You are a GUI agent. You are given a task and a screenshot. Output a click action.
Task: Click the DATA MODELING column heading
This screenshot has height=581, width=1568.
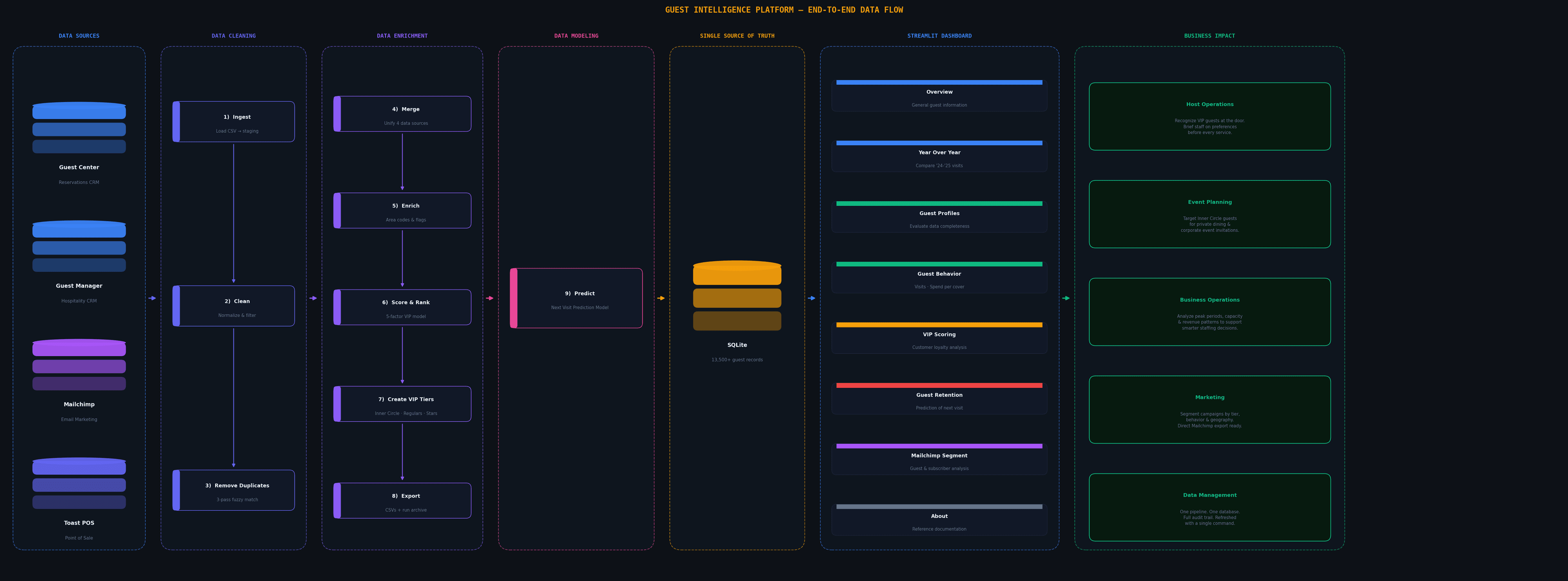point(577,36)
